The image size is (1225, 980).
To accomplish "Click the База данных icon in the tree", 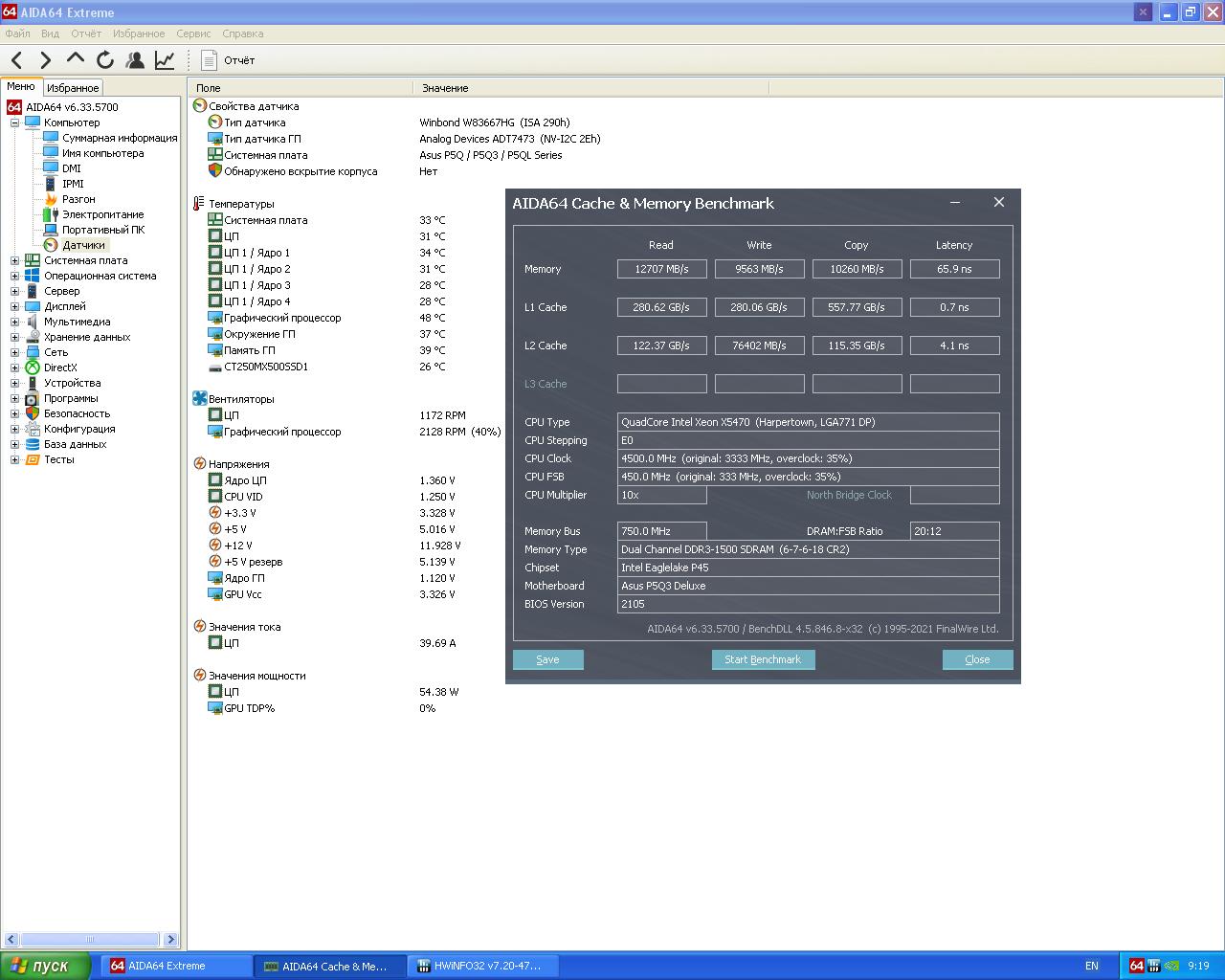I will pos(32,444).
